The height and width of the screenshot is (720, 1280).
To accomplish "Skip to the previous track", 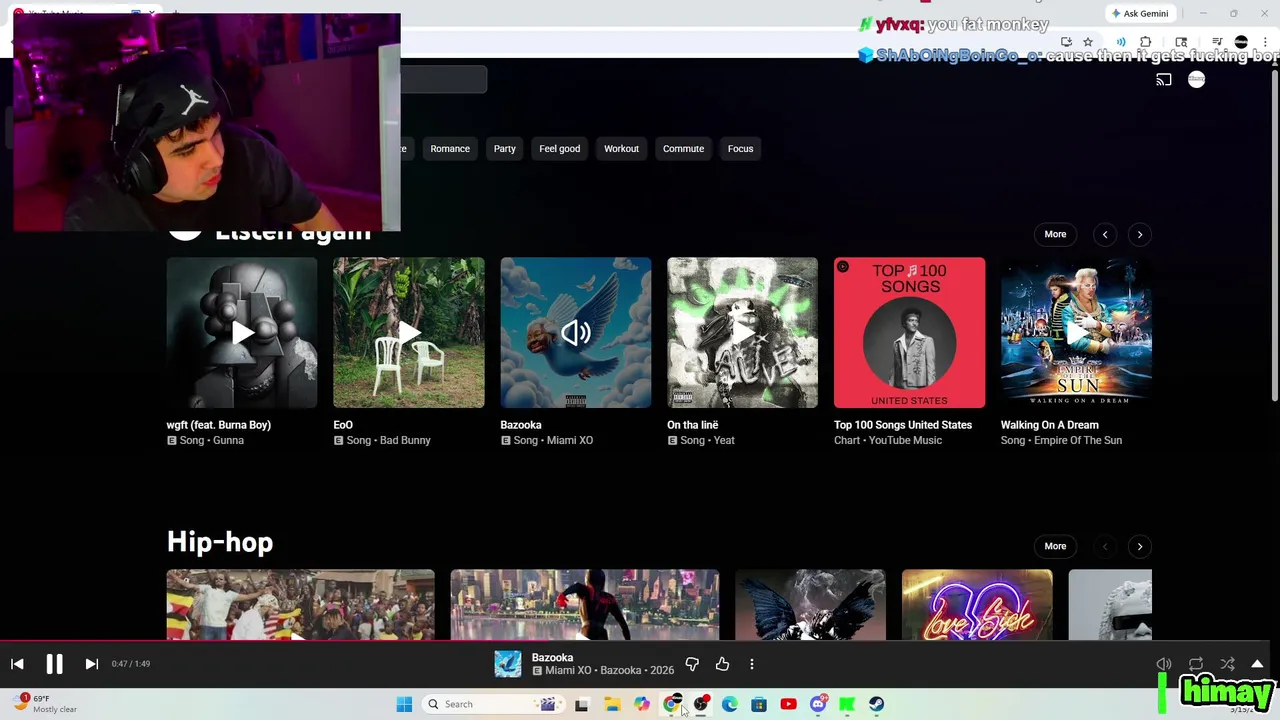I will click(x=17, y=664).
